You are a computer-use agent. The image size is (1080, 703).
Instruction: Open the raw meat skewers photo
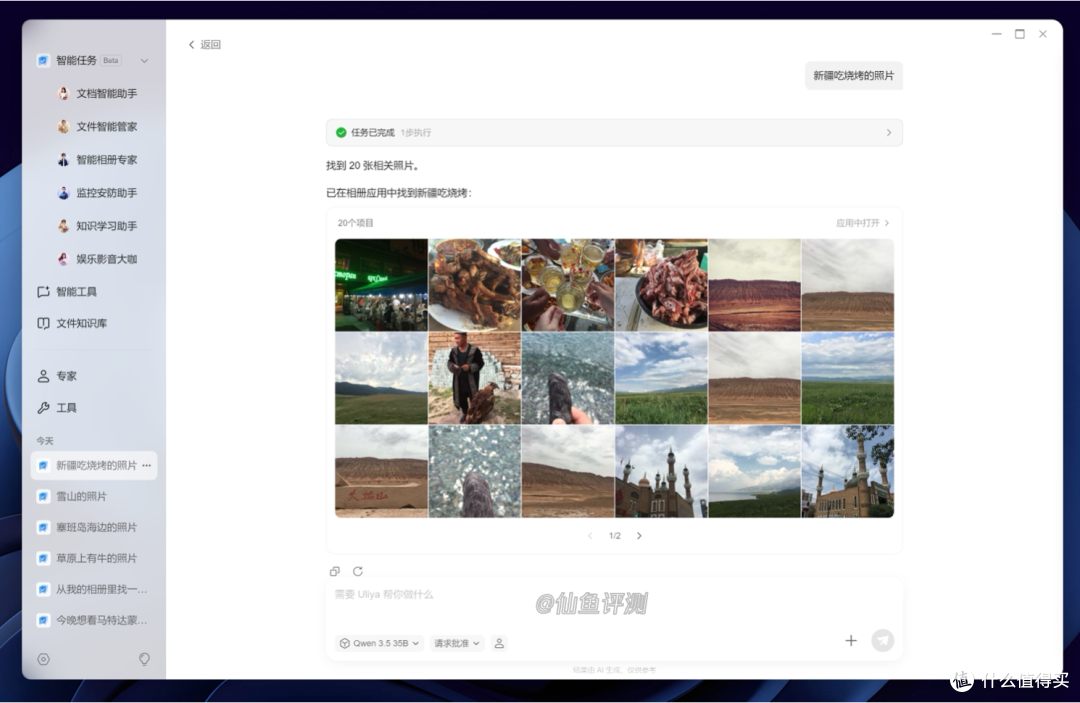[x=661, y=285]
